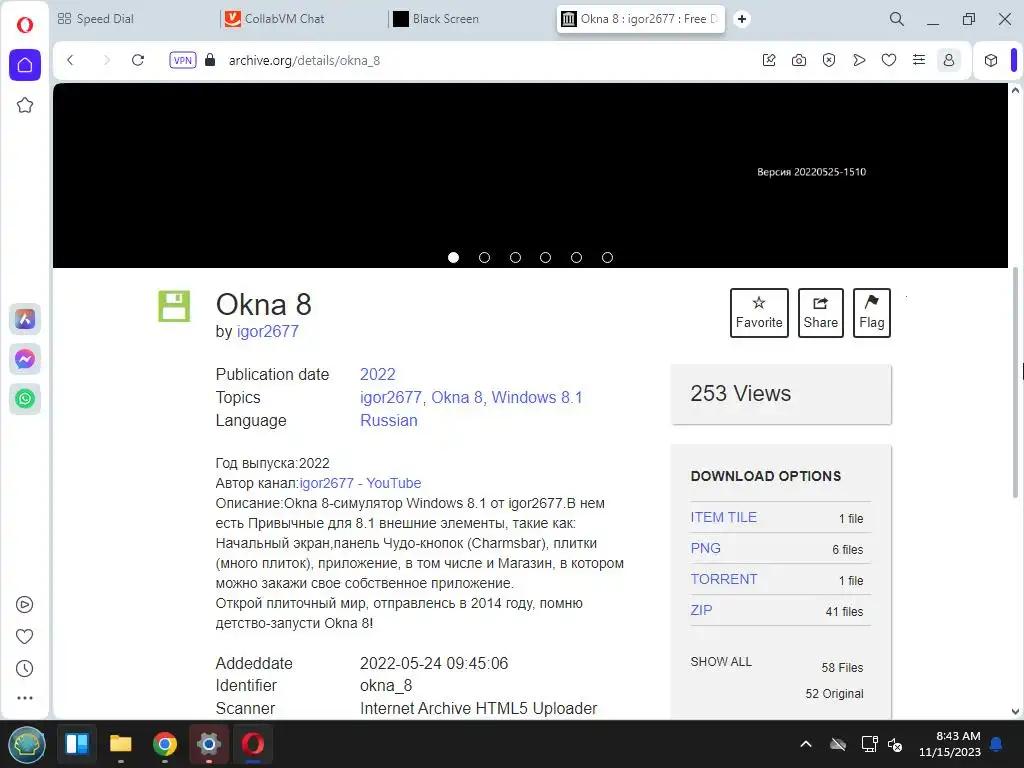Viewport: 1024px width, 768px height.
Task: Open WhatsApp in the Opera sidebar
Action: [25, 398]
